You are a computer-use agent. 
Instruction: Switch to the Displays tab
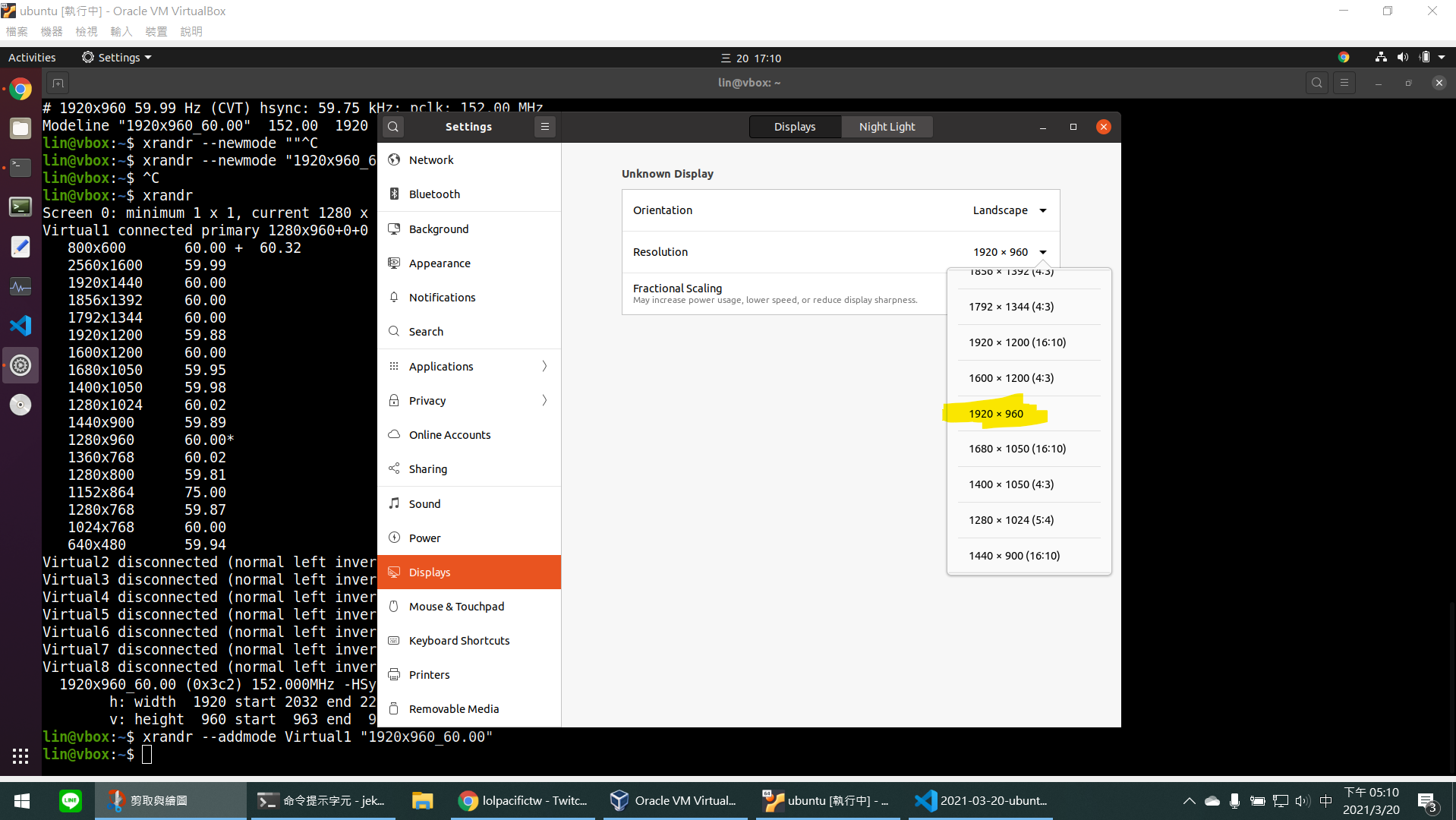coord(795,127)
